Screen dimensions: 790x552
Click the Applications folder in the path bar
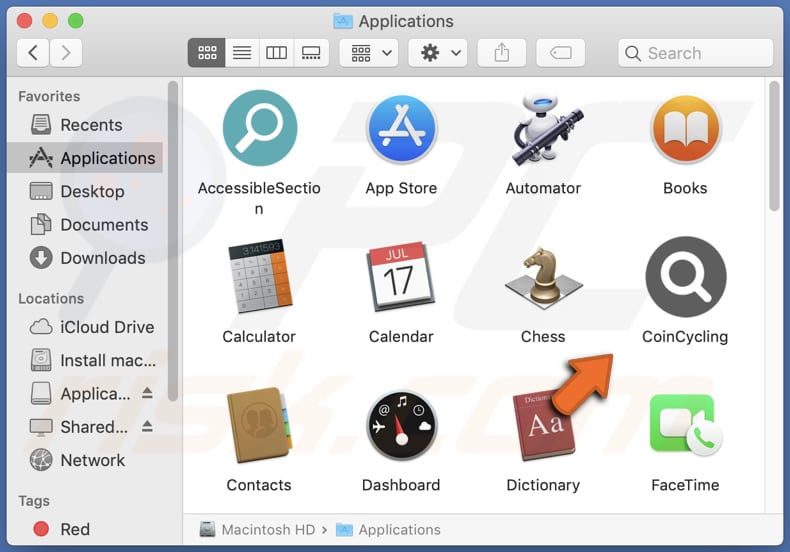click(388, 530)
